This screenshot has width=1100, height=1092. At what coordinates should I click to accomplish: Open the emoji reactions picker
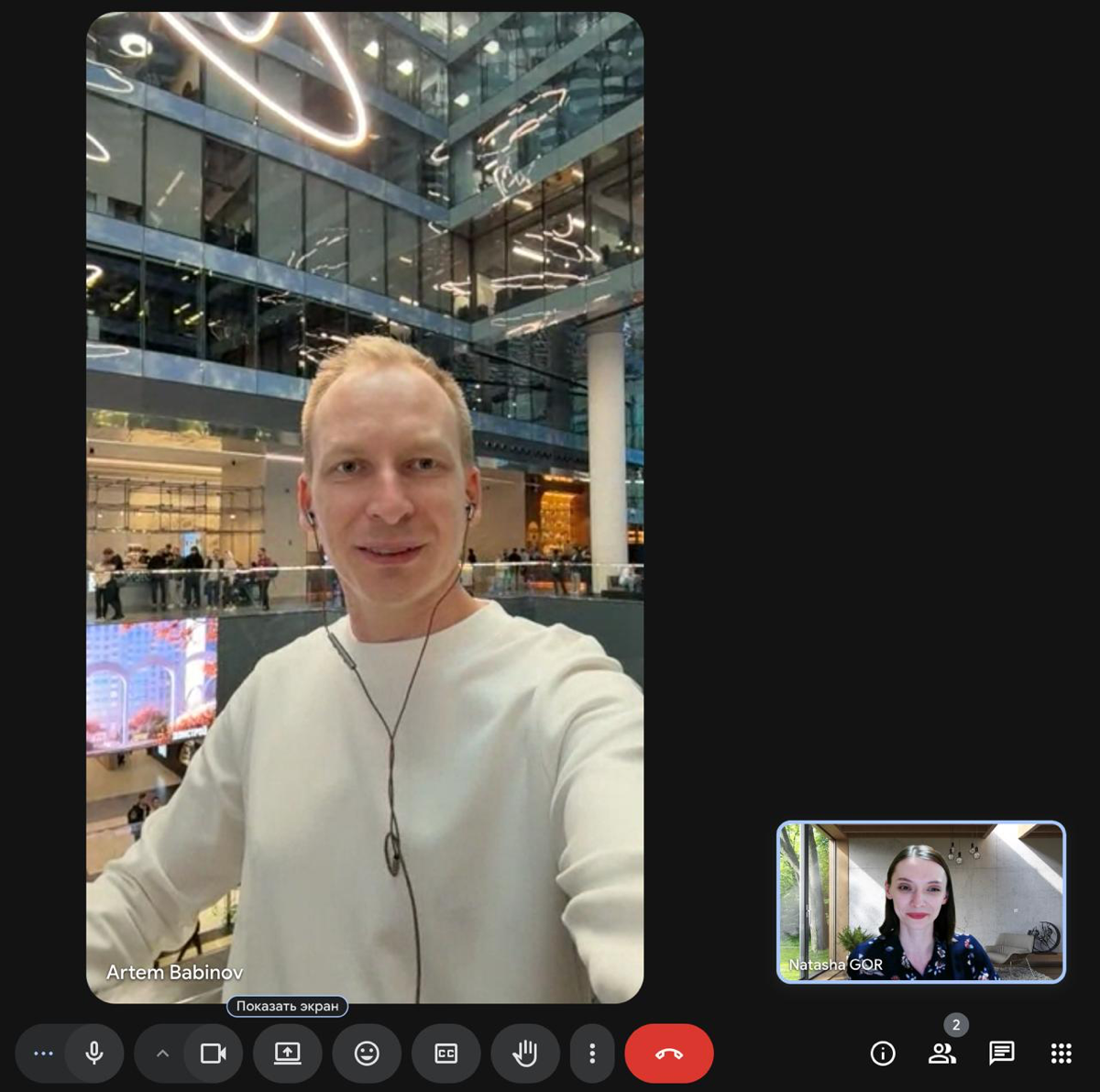coord(367,1053)
